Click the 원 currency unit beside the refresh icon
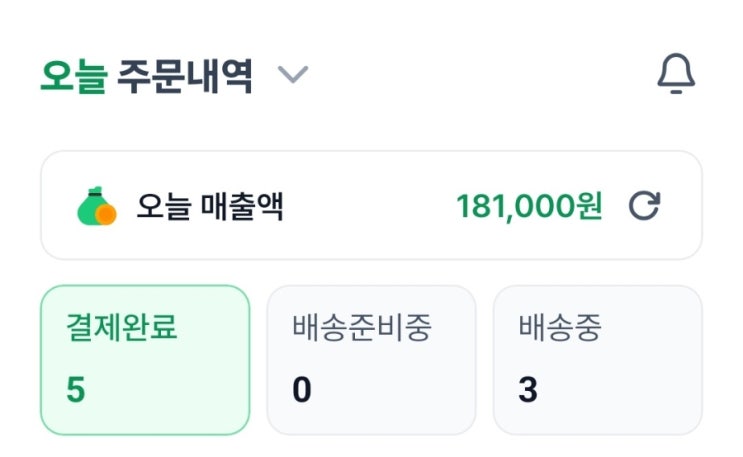The image size is (743, 457). [590, 206]
